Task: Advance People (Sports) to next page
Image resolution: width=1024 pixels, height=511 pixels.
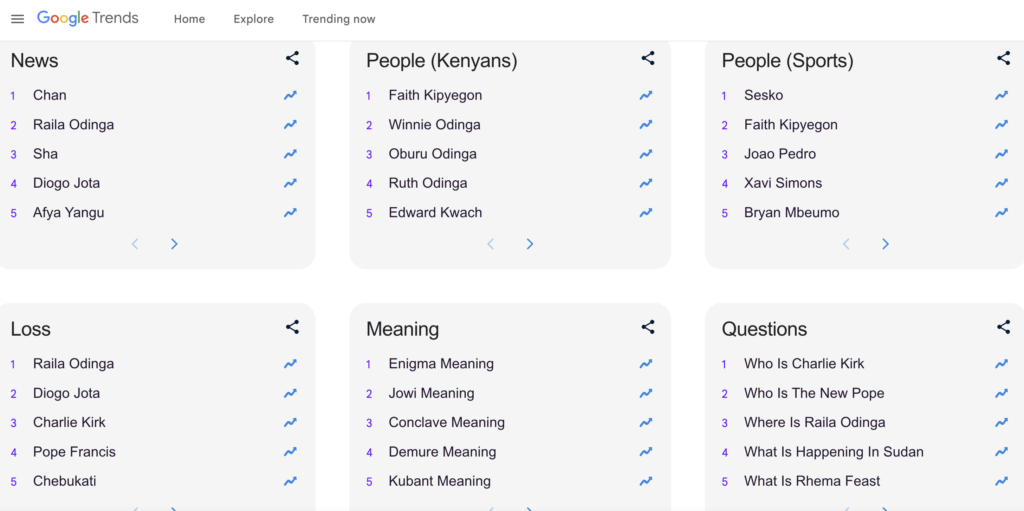Action: [885, 244]
